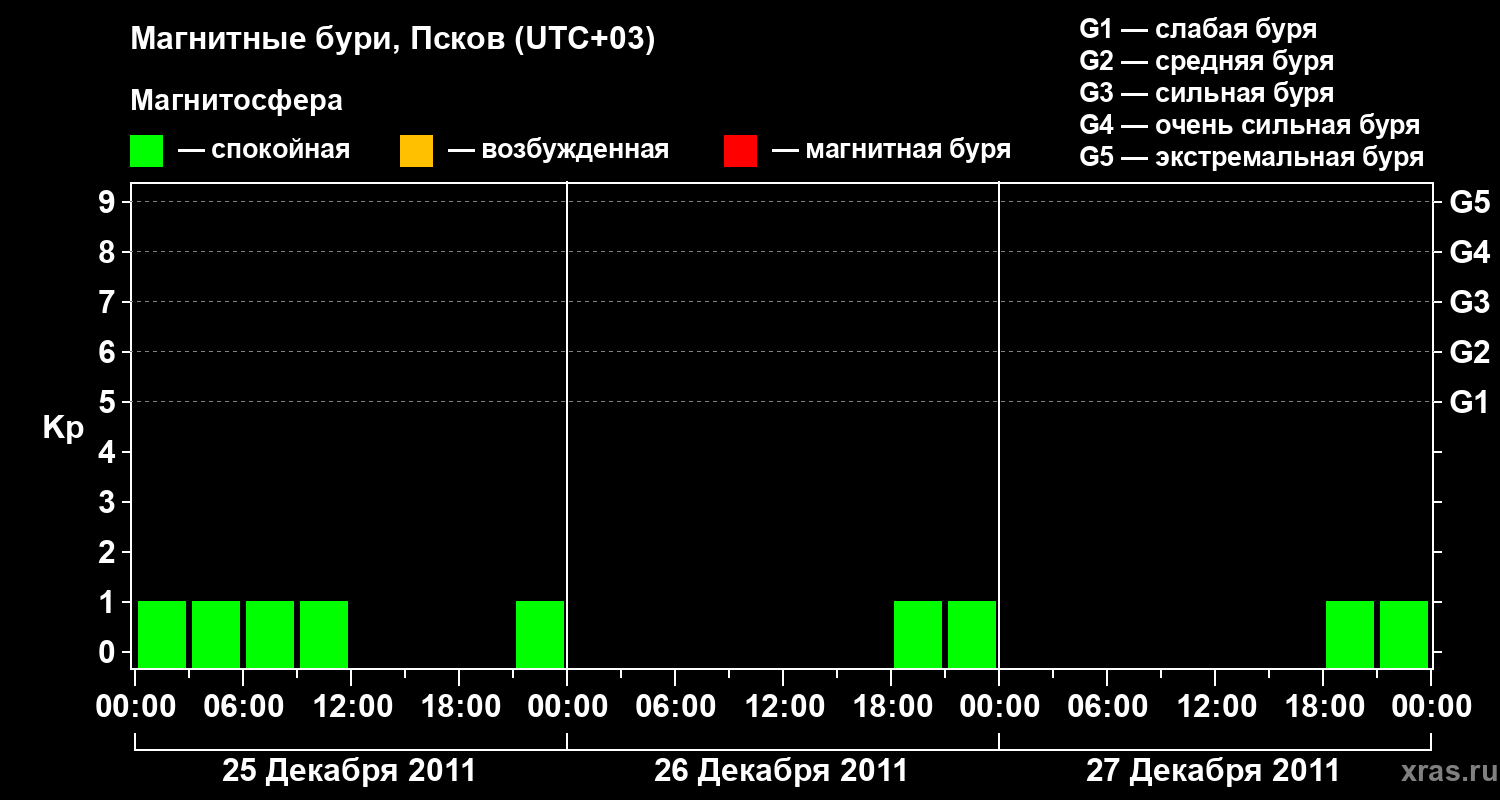Click the date label '25 Декабря 2011'
This screenshot has width=1500, height=800.
click(349, 771)
